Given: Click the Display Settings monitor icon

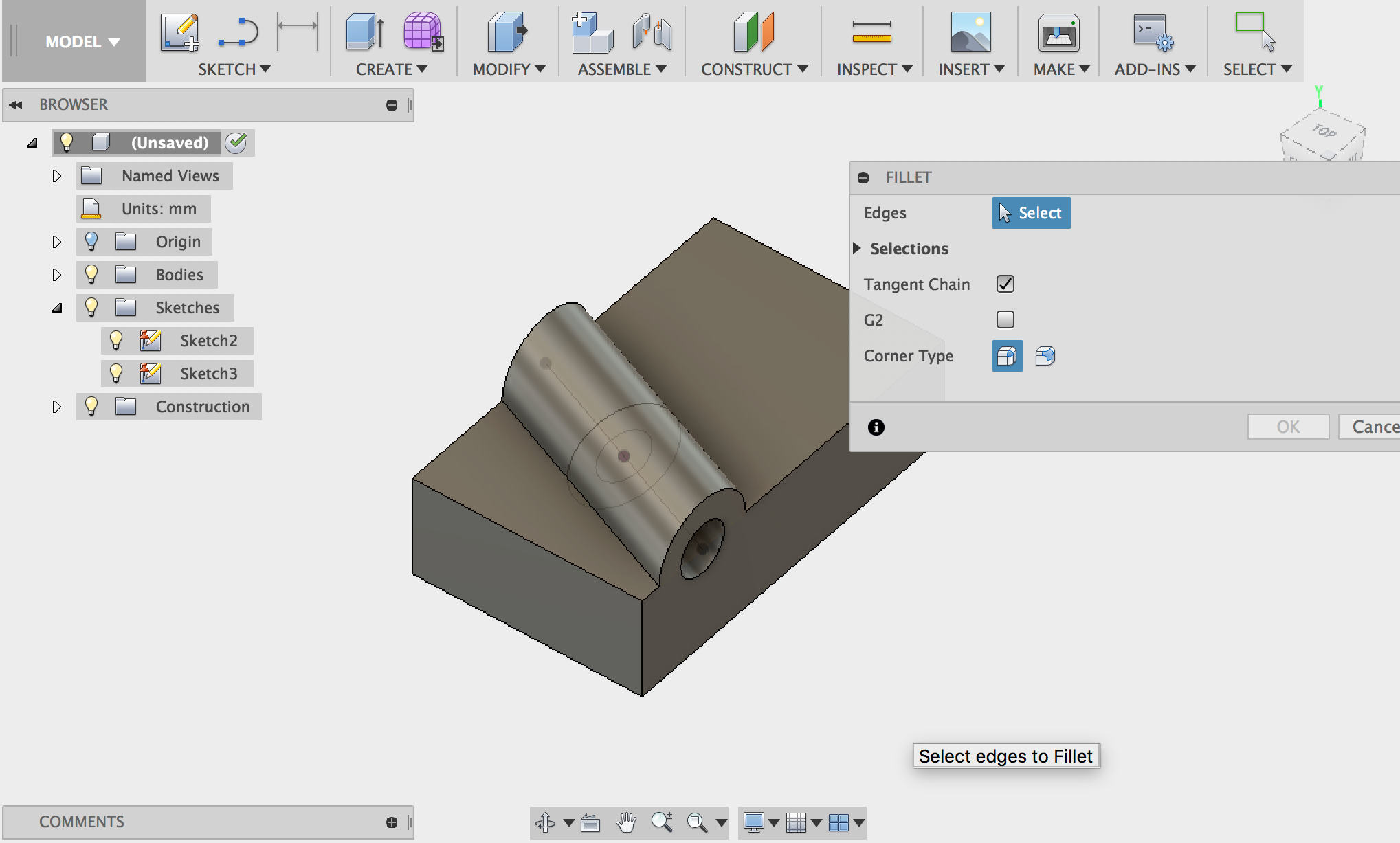Looking at the screenshot, I should click(754, 822).
